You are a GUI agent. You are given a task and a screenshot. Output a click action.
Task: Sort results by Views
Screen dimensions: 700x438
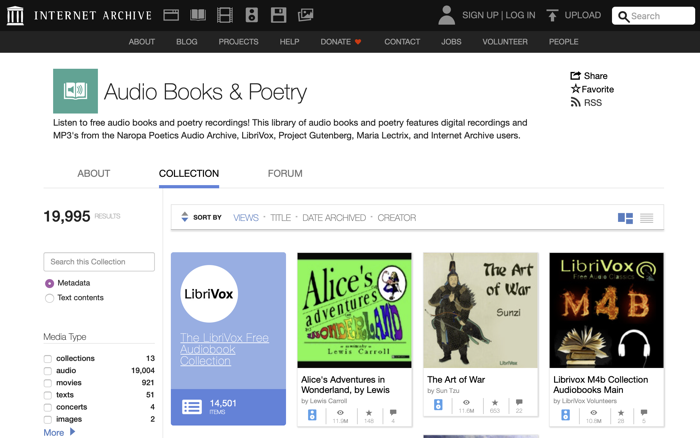pyautogui.click(x=246, y=217)
